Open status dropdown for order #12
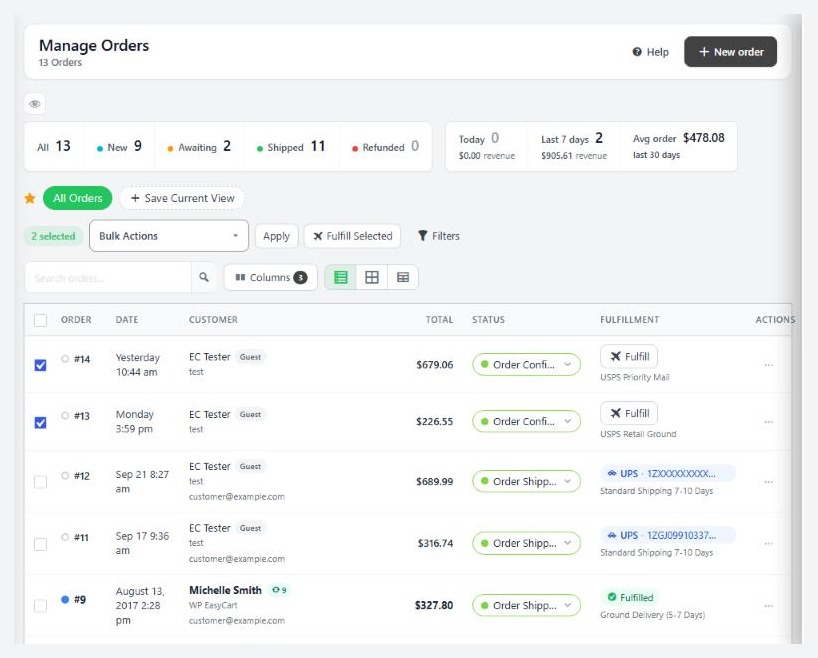The width and height of the screenshot is (818, 658). click(x=526, y=481)
